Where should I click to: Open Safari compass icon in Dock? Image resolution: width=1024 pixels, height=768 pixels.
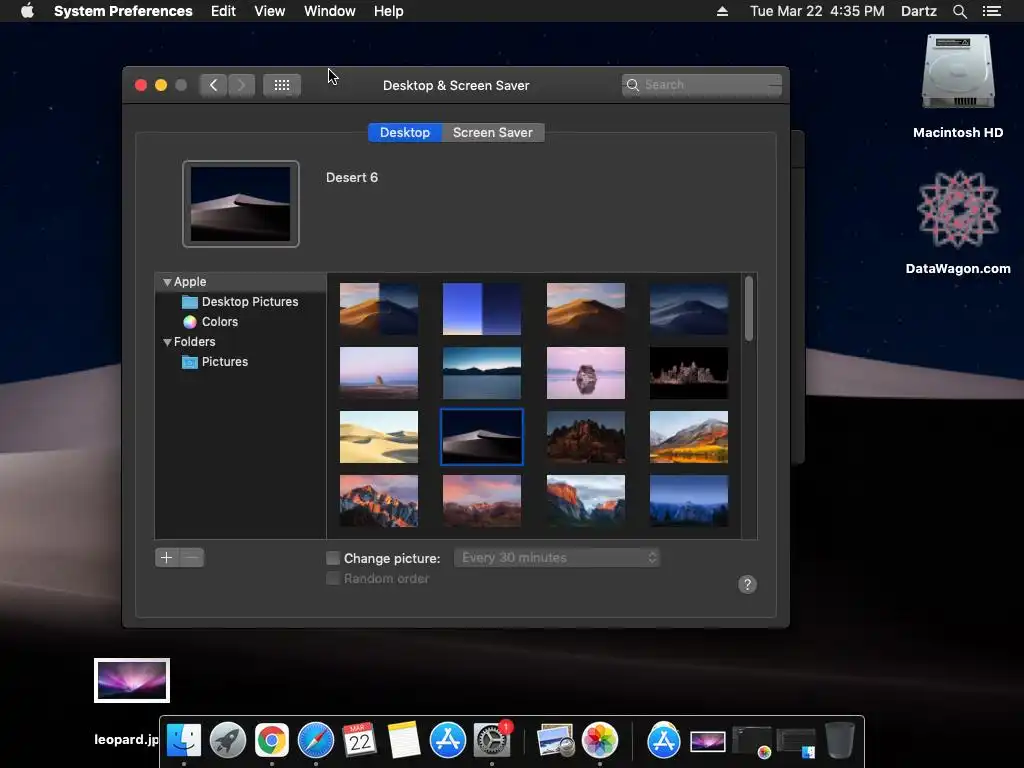pyautogui.click(x=315, y=740)
